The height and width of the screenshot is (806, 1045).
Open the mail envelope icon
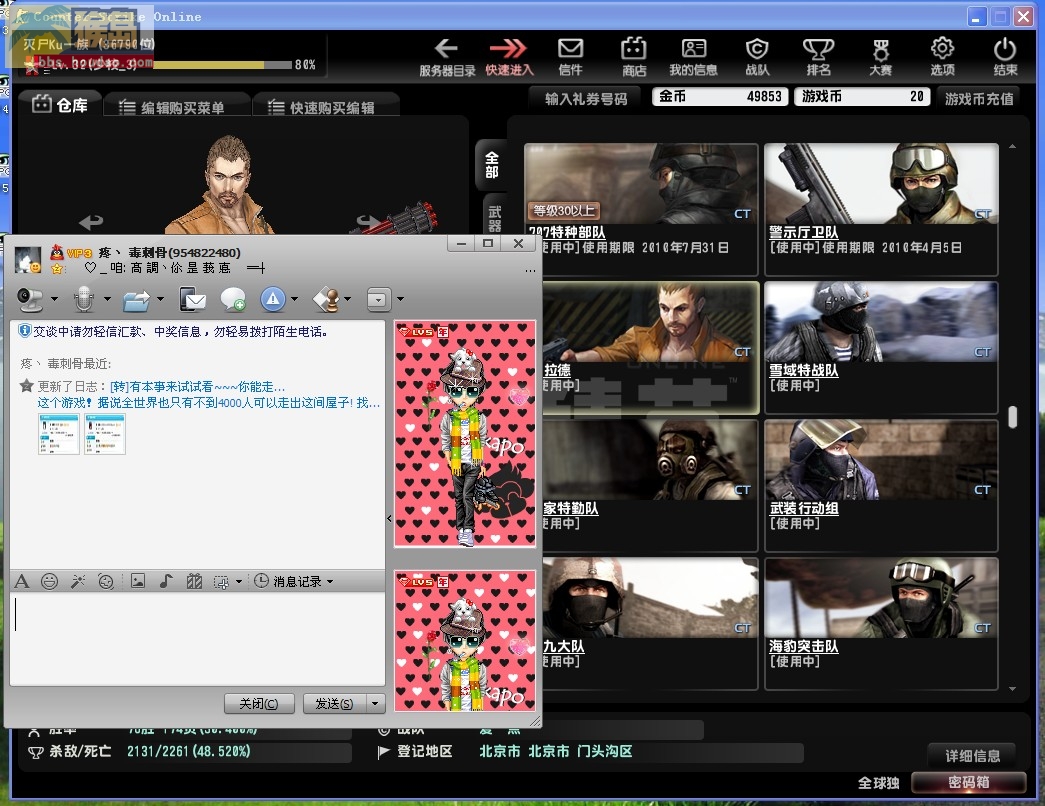570,49
